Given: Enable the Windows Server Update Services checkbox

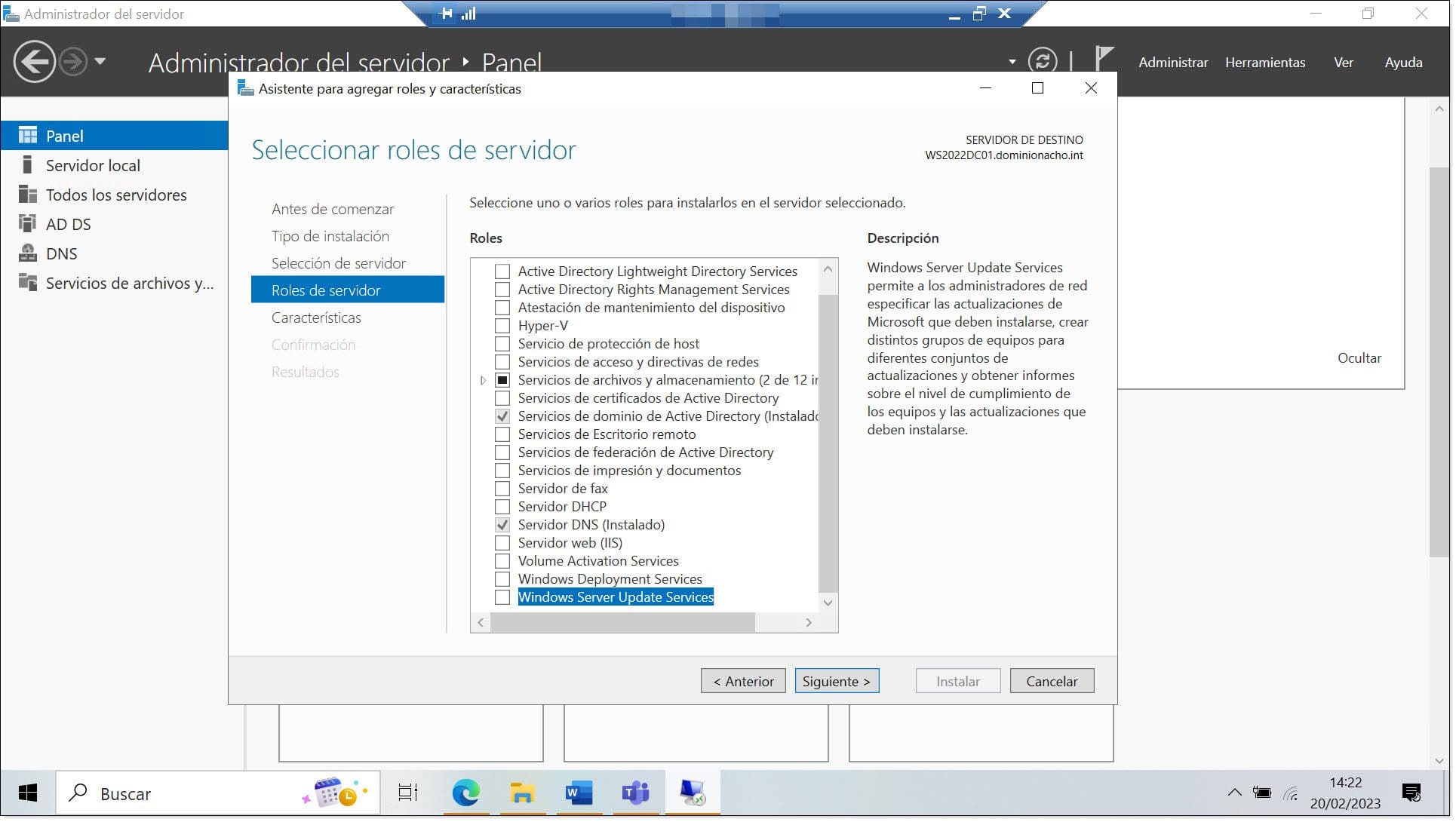Looking at the screenshot, I should coord(502,597).
